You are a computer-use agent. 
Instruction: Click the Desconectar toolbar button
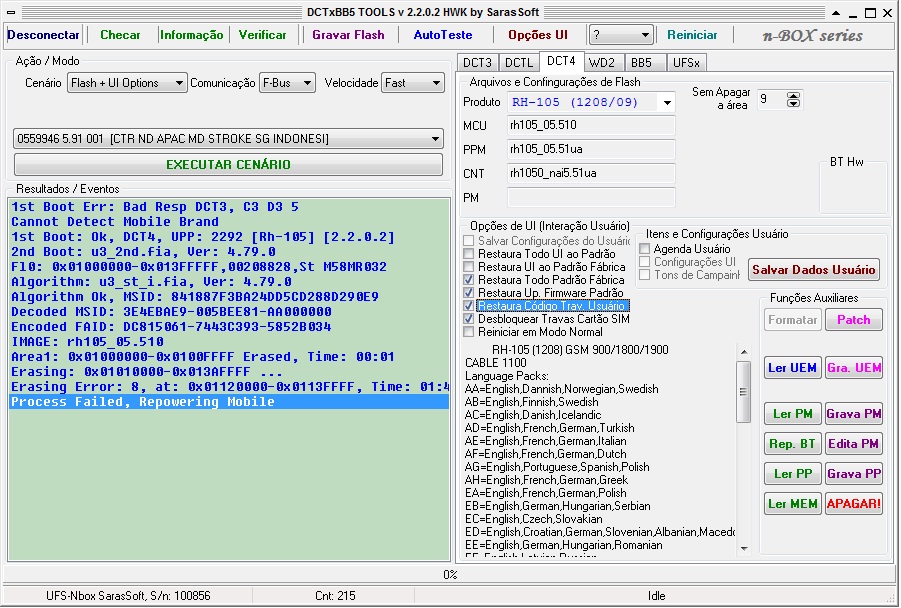(x=43, y=35)
